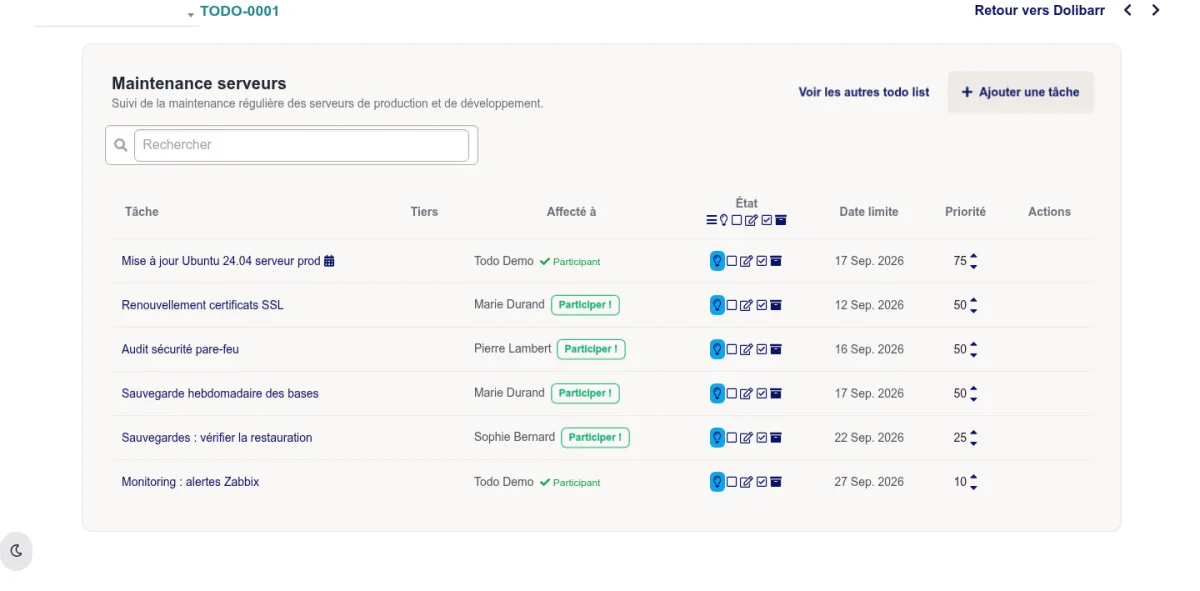Archive Renouvellement certificats SSL task
This screenshot has width=1200, height=591.
pyautogui.click(x=776, y=305)
